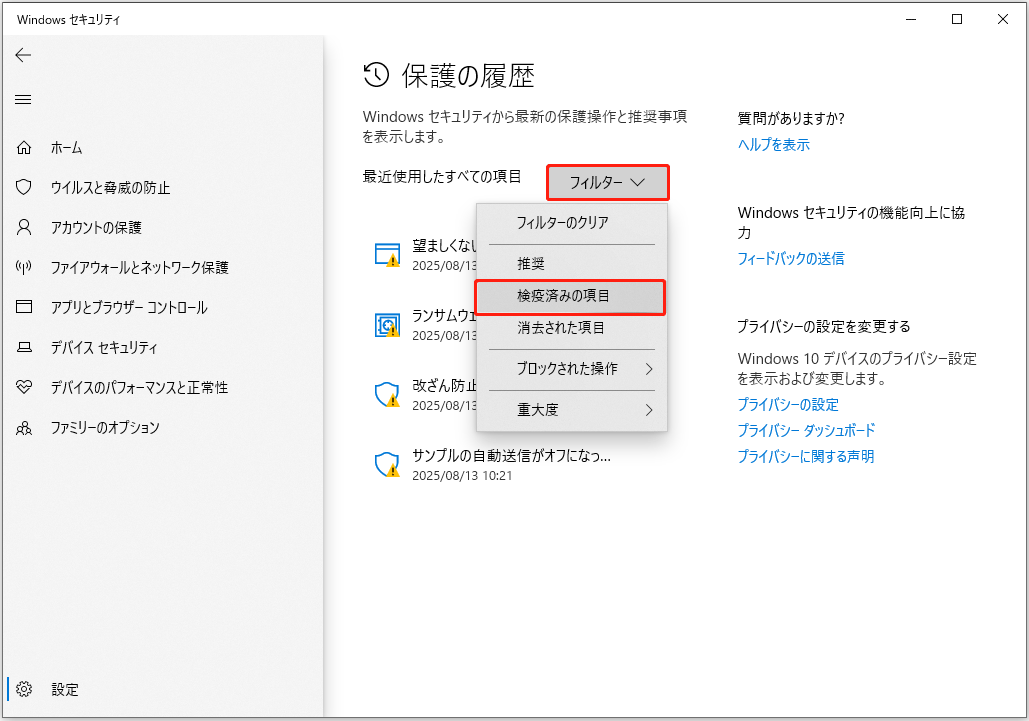The height and width of the screenshot is (721, 1029).
Task: Select 検疫済みの項目 in the filter menu
Action: click(x=569, y=297)
